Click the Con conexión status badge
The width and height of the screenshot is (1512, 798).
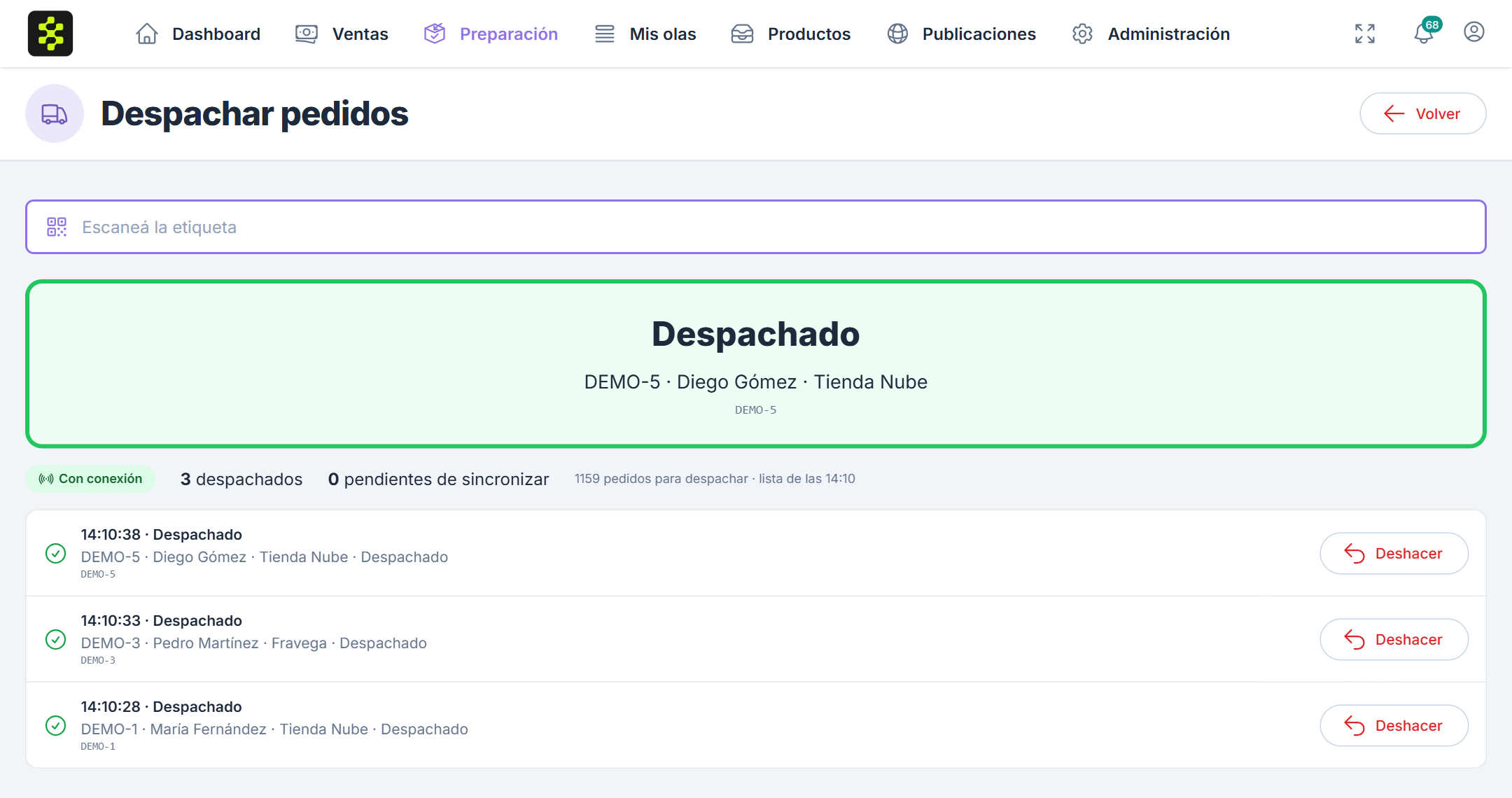pyautogui.click(x=90, y=479)
